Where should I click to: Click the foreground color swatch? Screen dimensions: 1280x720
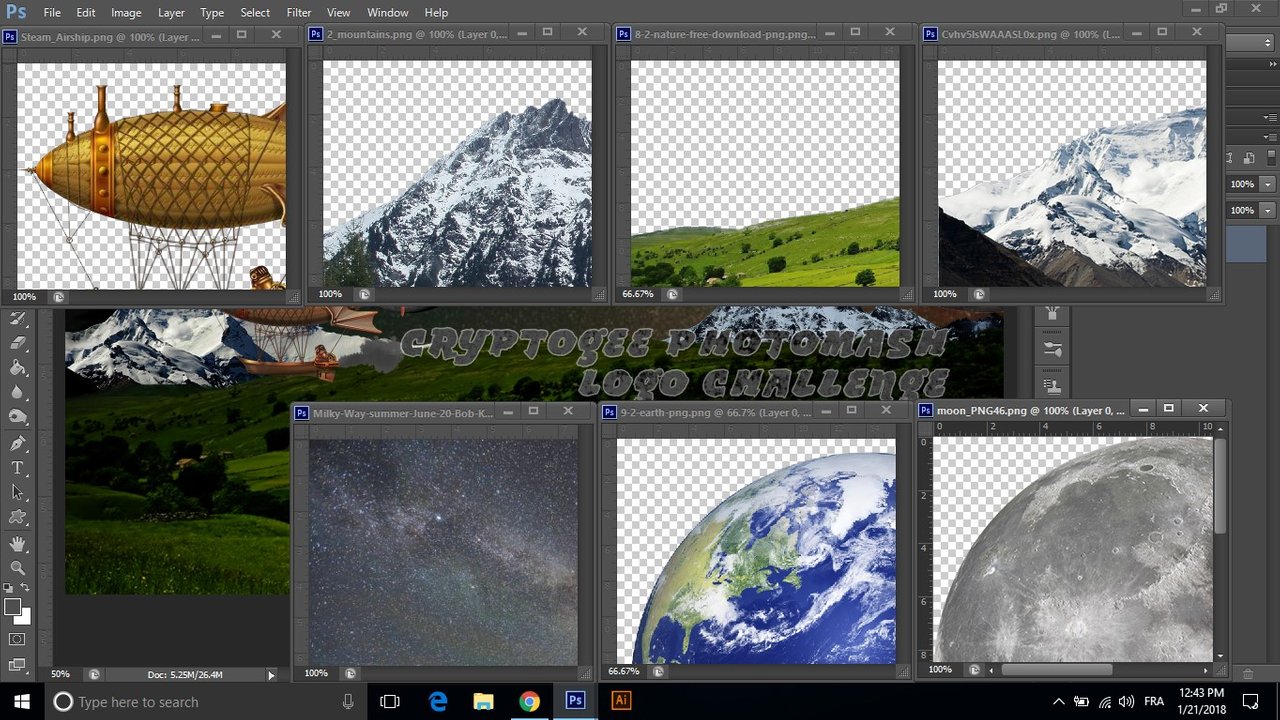click(x=12, y=607)
